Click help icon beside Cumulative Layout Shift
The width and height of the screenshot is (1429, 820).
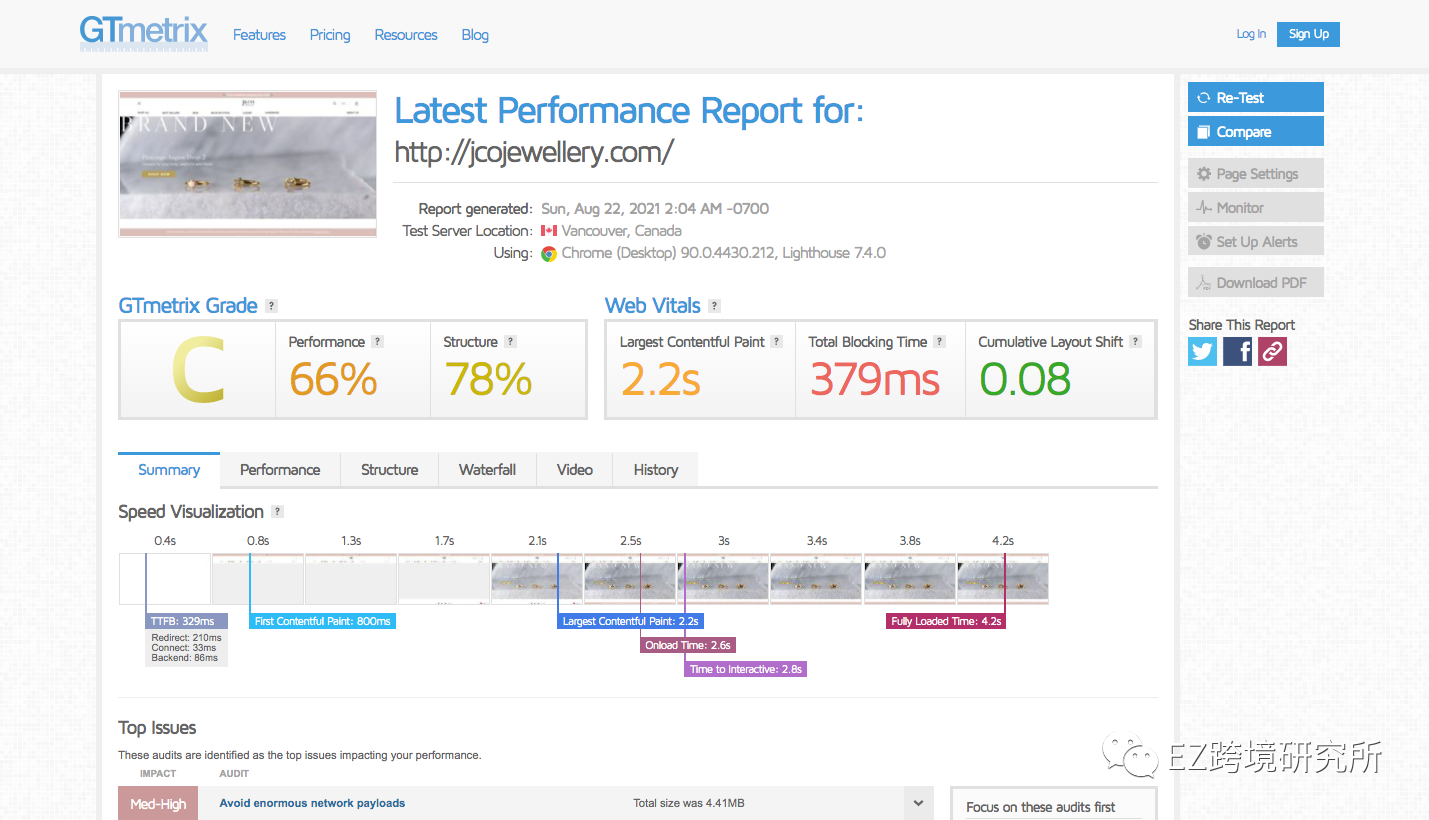tap(1135, 341)
